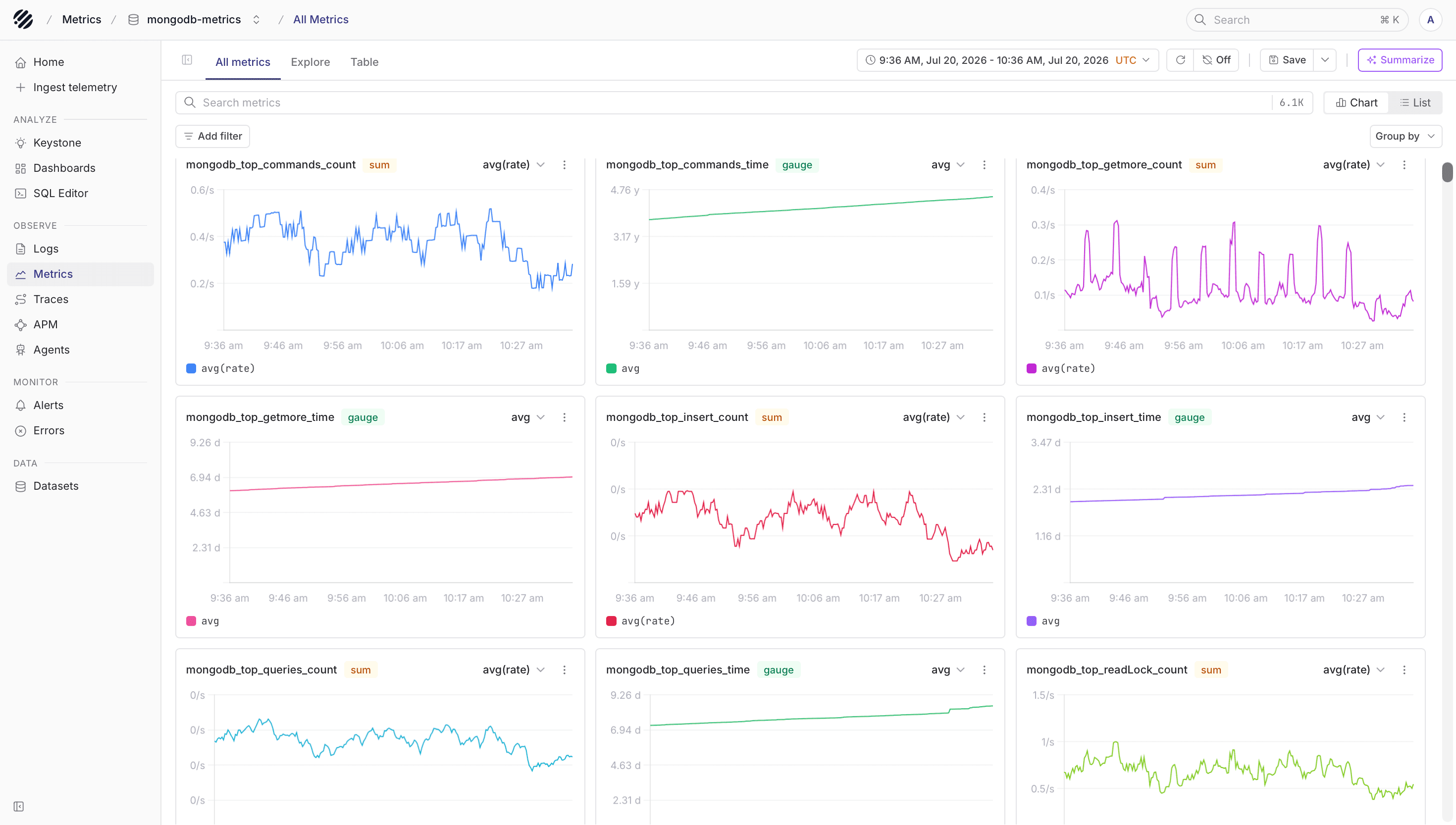Open Datasets in the Data section
Image resolution: width=1456 pixels, height=825 pixels.
point(80,486)
